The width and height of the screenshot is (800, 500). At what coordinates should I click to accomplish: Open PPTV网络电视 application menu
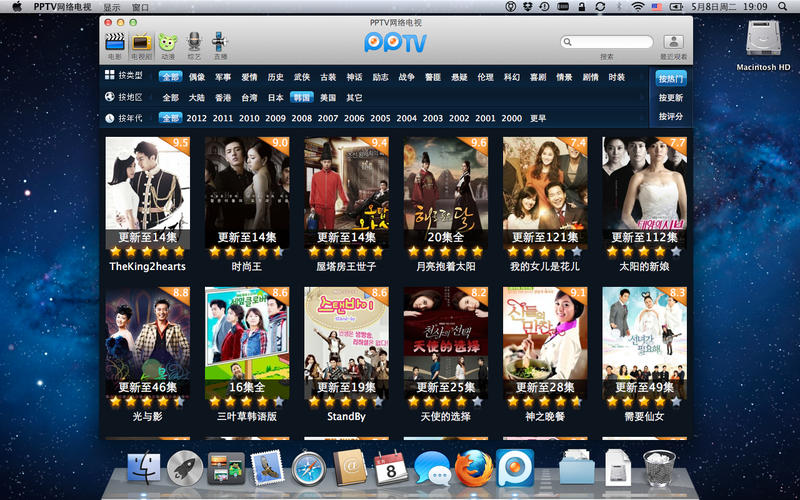point(63,7)
